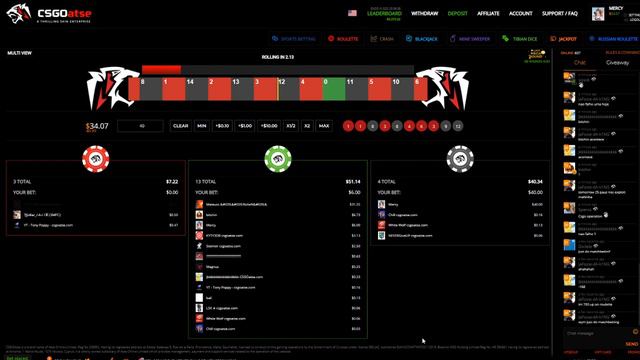Image resolution: width=640 pixels, height=360 pixels.
Task: Double the bet with X2
Action: point(307,126)
